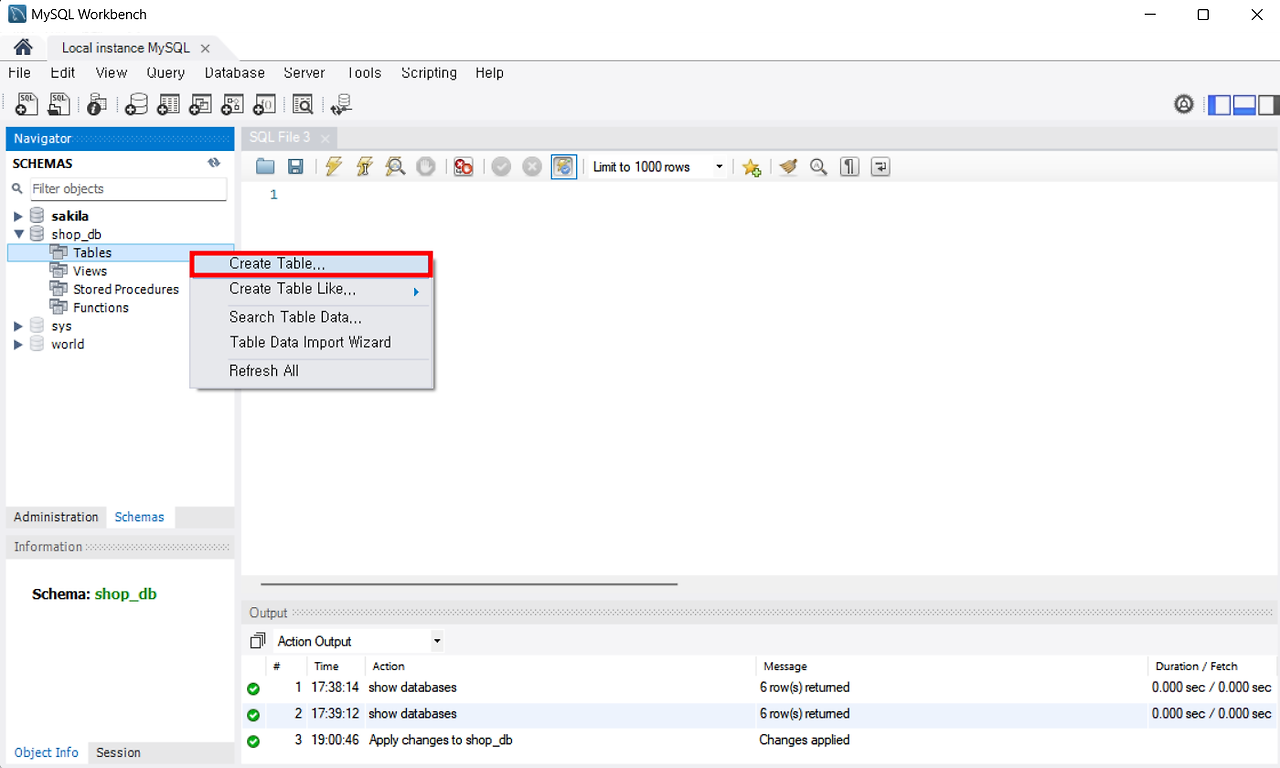Beautify query broom icon
The width and height of the screenshot is (1280, 768).
788,167
